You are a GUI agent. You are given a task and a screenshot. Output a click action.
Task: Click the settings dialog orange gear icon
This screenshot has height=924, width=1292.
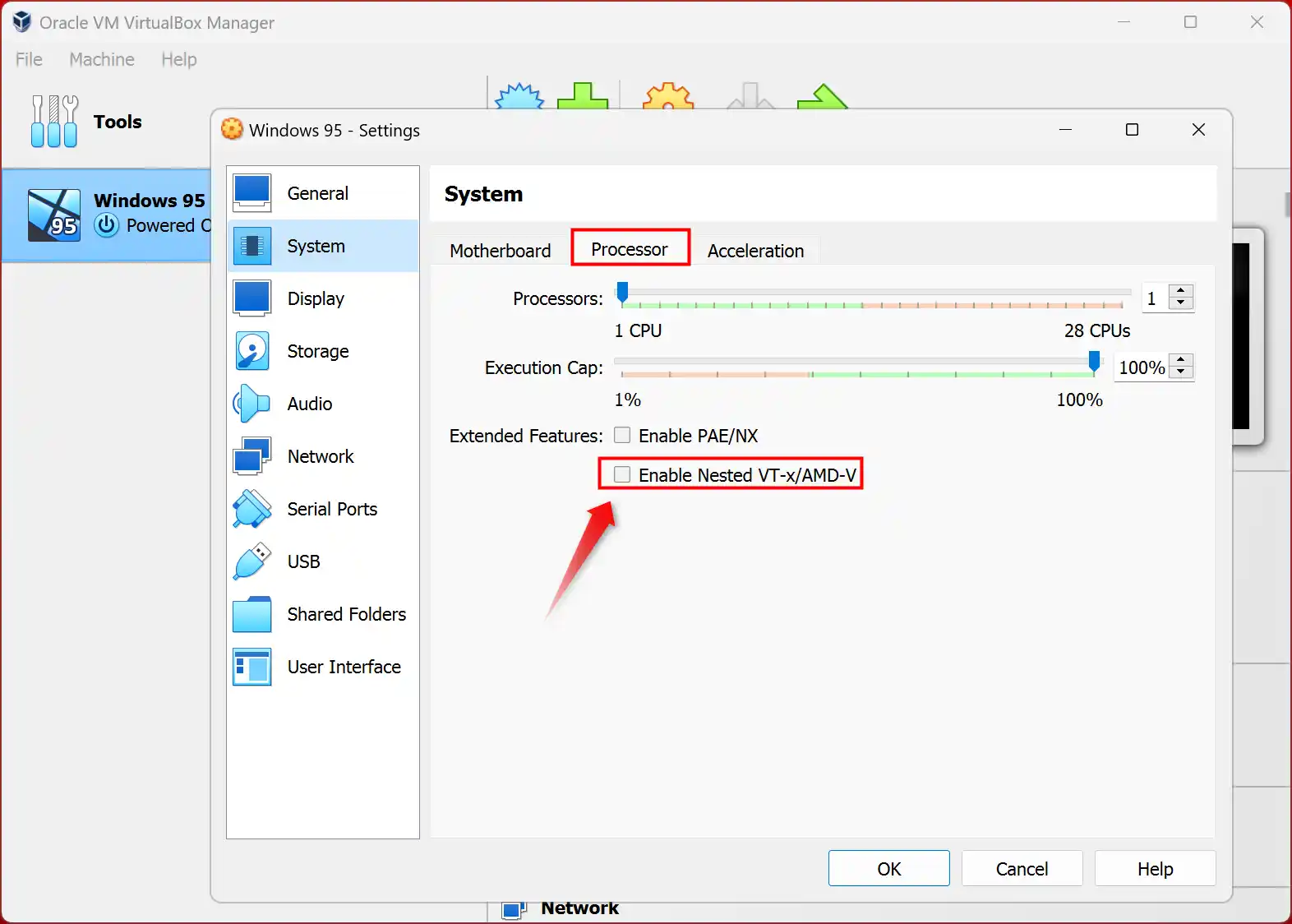[x=233, y=129]
